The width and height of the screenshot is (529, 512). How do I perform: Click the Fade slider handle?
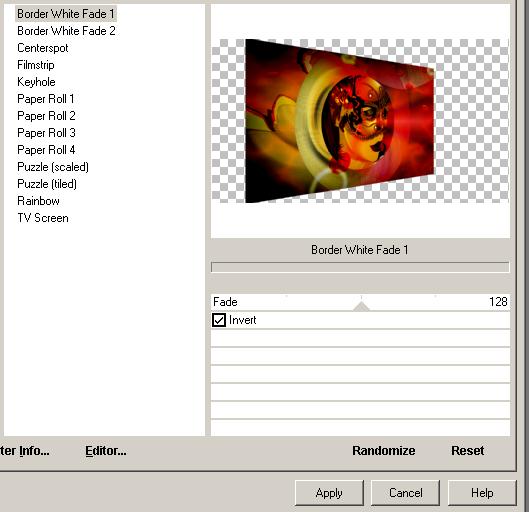point(361,306)
